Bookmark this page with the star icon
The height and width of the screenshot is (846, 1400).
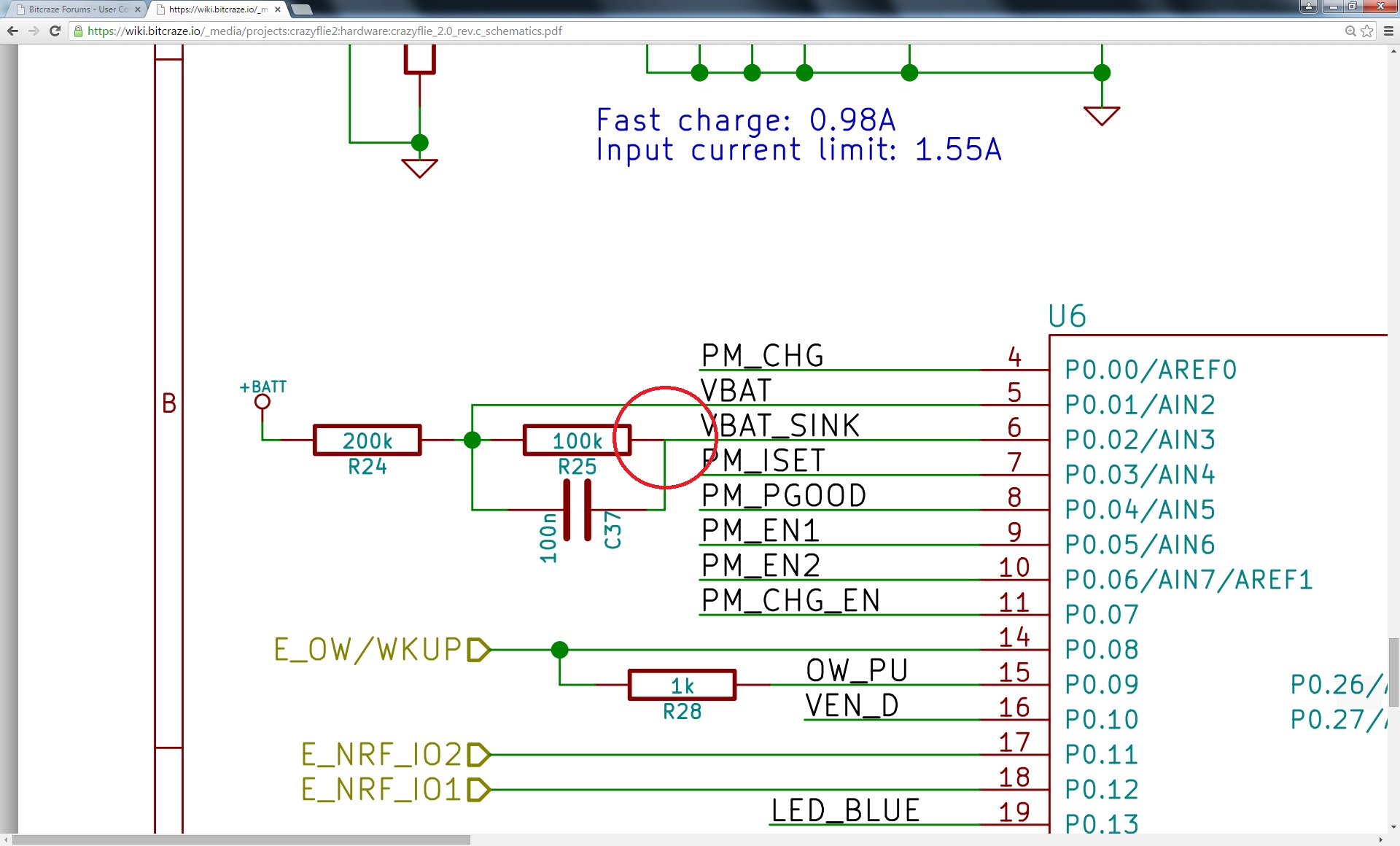pyautogui.click(x=1367, y=31)
